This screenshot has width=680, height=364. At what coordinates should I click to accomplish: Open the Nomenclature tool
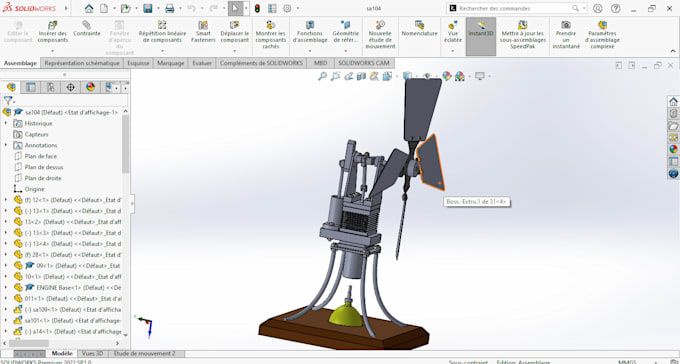(419, 29)
